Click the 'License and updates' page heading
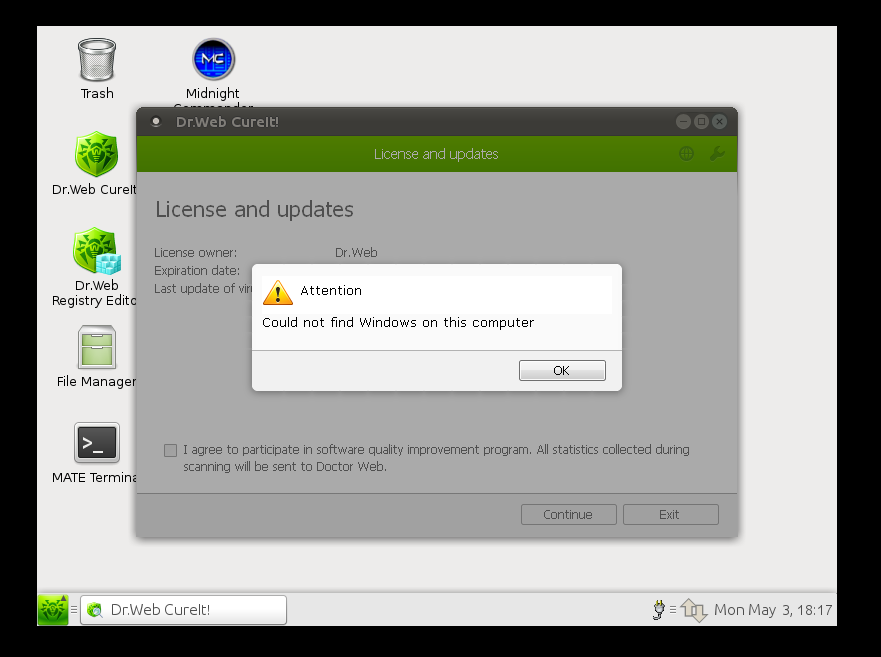Viewport: 881px width, 657px height. click(x=254, y=209)
